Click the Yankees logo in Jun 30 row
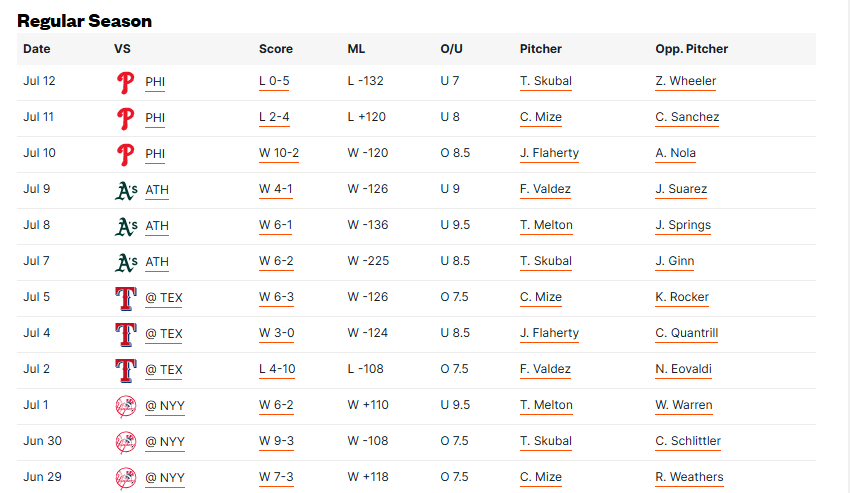This screenshot has height=493, width=850. [126, 443]
